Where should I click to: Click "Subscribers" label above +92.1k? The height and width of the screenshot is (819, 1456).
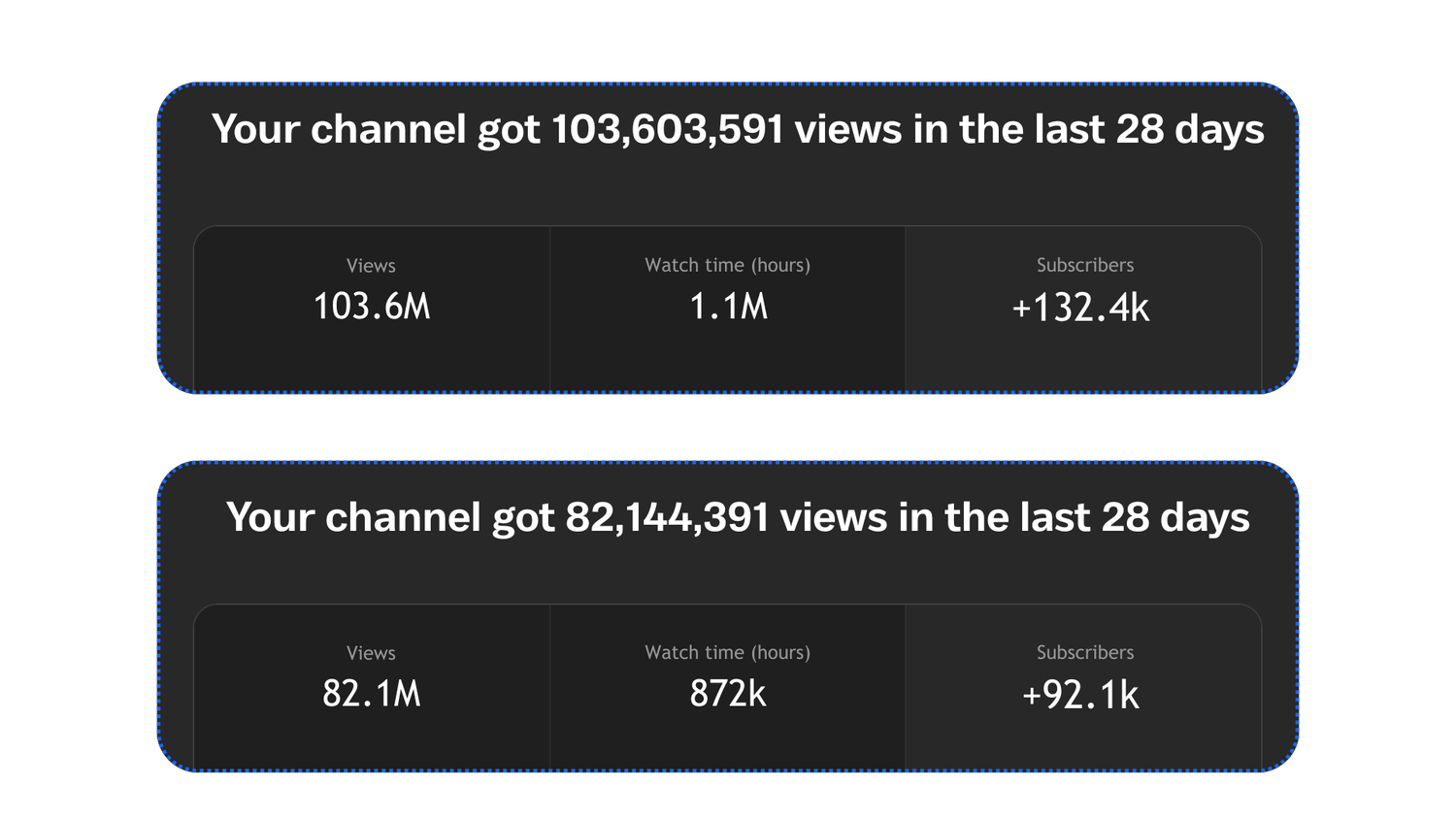(1085, 652)
